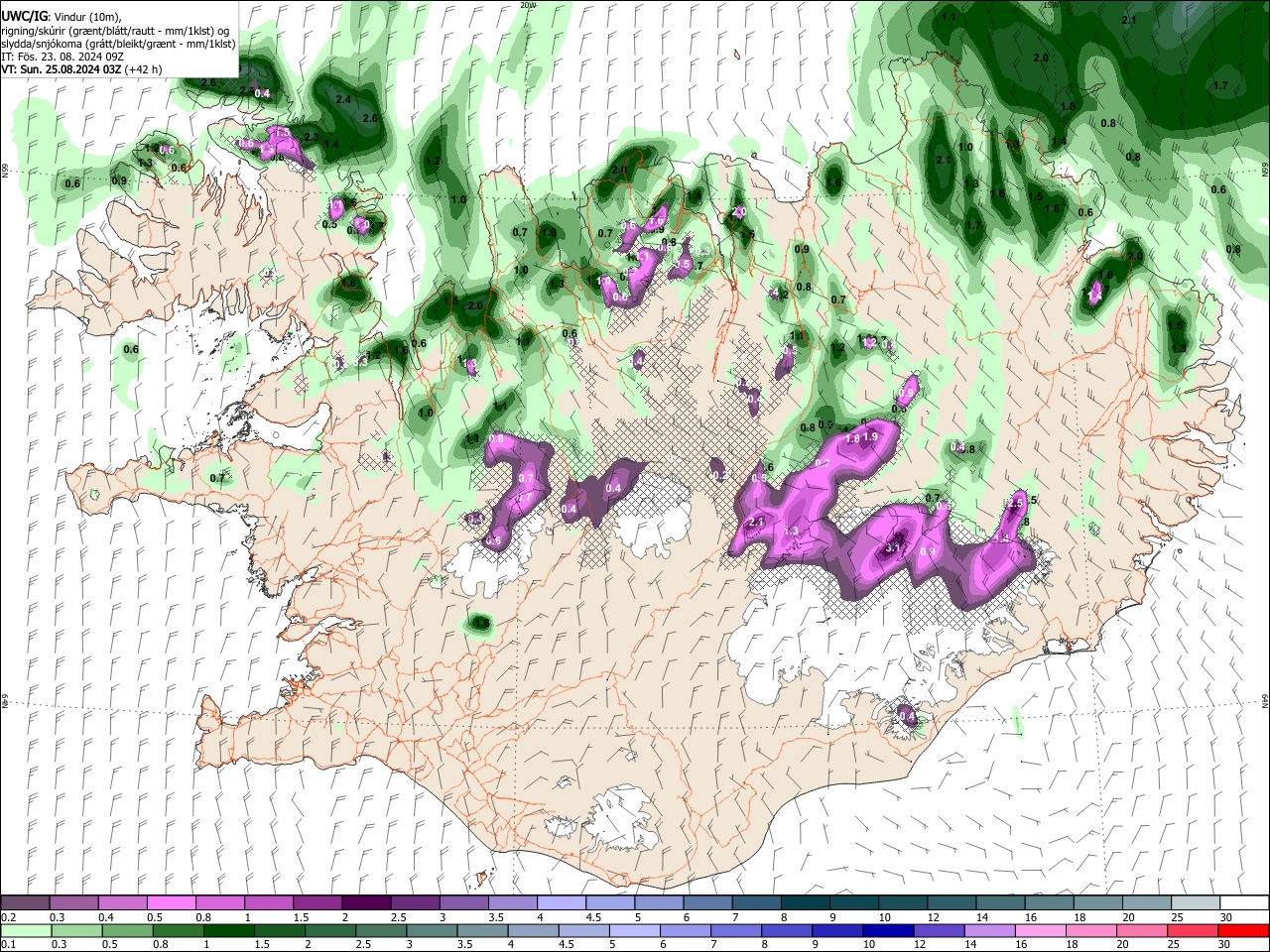Viewport: 1270px width, 952px height.
Task: Pick the snow legend swatch between 6 and 7
Action: click(706, 903)
